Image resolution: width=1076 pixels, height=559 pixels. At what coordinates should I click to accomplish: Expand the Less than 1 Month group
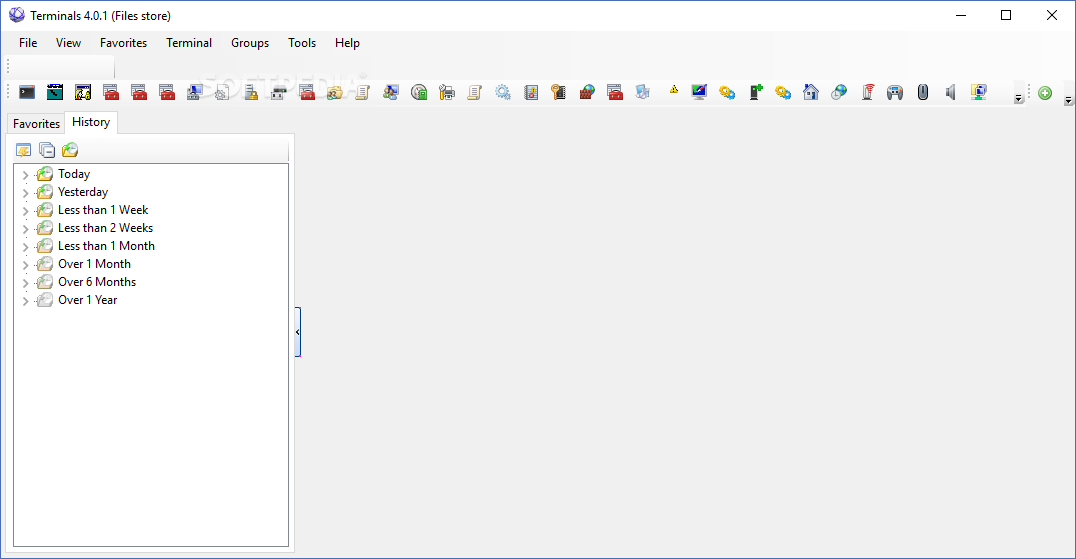coord(25,247)
